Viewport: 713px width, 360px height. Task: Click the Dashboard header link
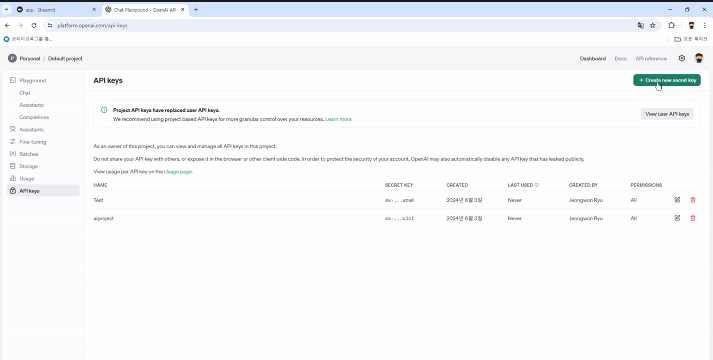592,59
